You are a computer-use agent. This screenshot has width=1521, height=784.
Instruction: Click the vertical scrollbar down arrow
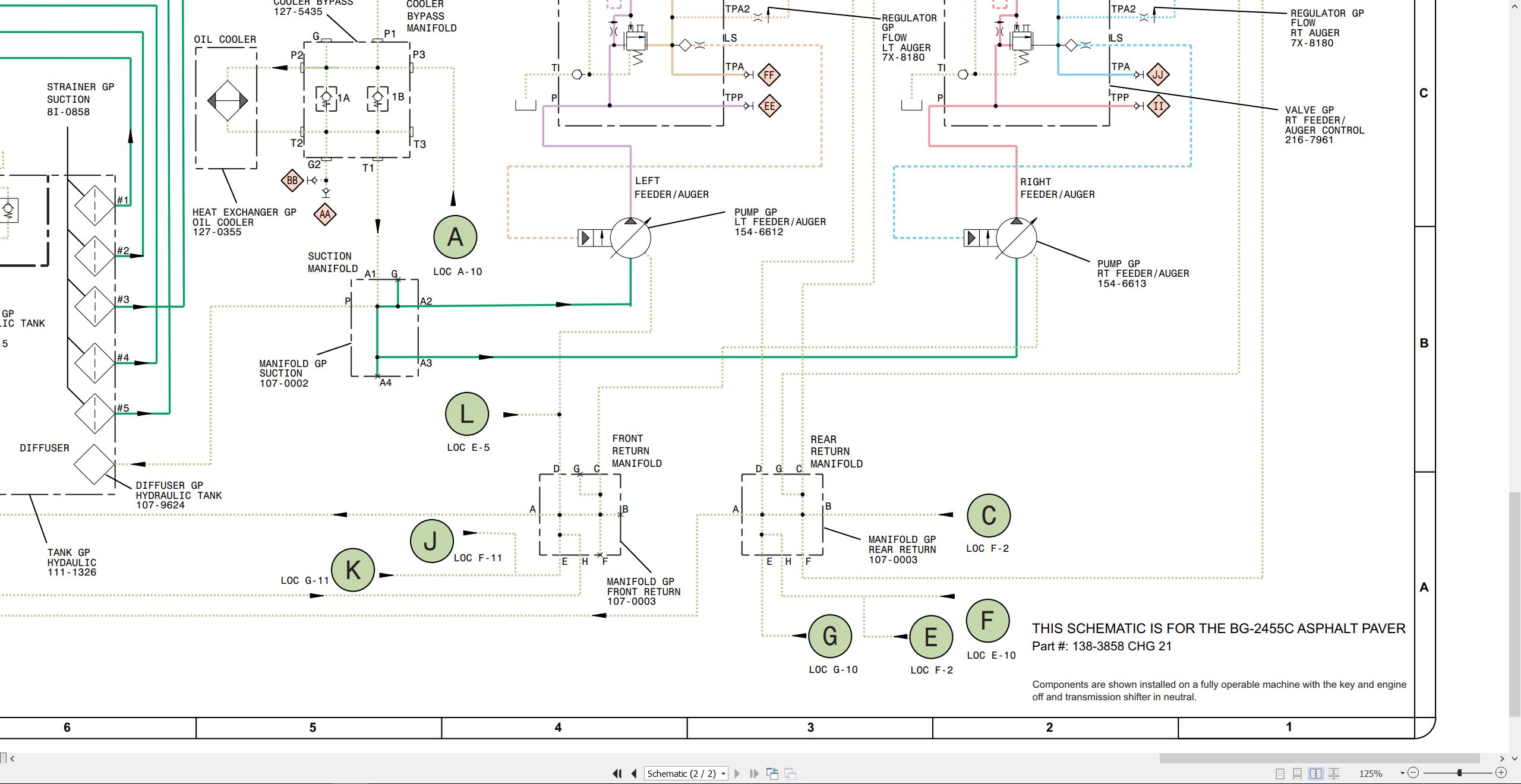tap(1514, 758)
